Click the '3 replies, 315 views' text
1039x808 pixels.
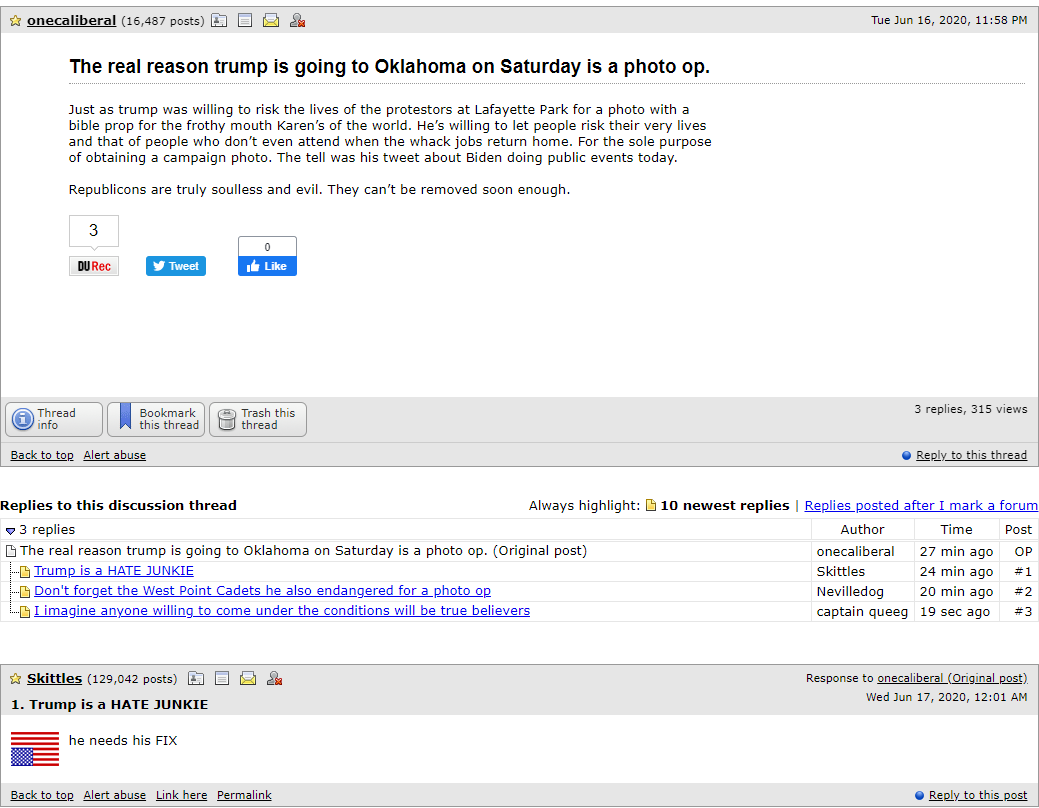(971, 409)
